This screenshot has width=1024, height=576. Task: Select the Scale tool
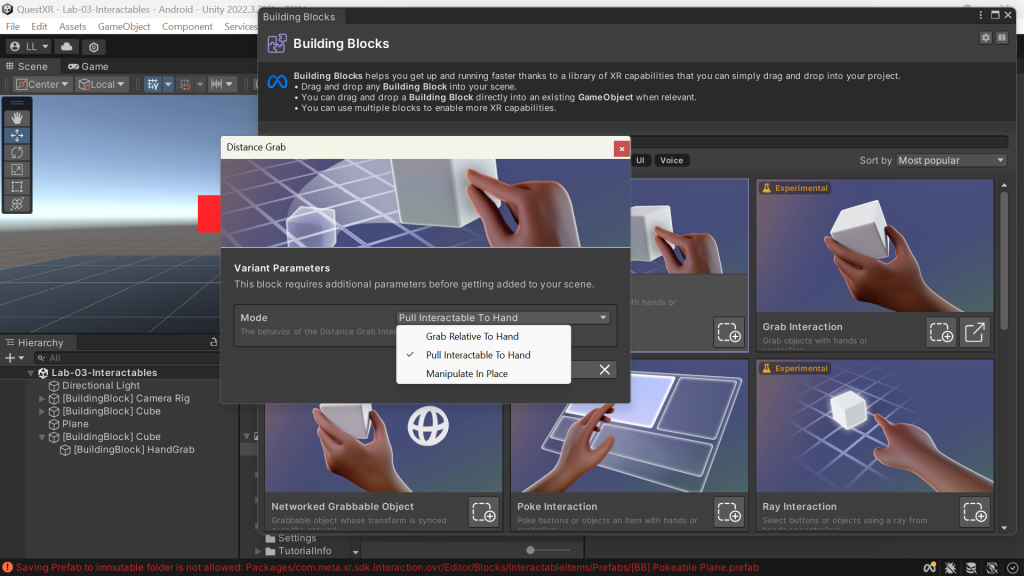[17, 170]
